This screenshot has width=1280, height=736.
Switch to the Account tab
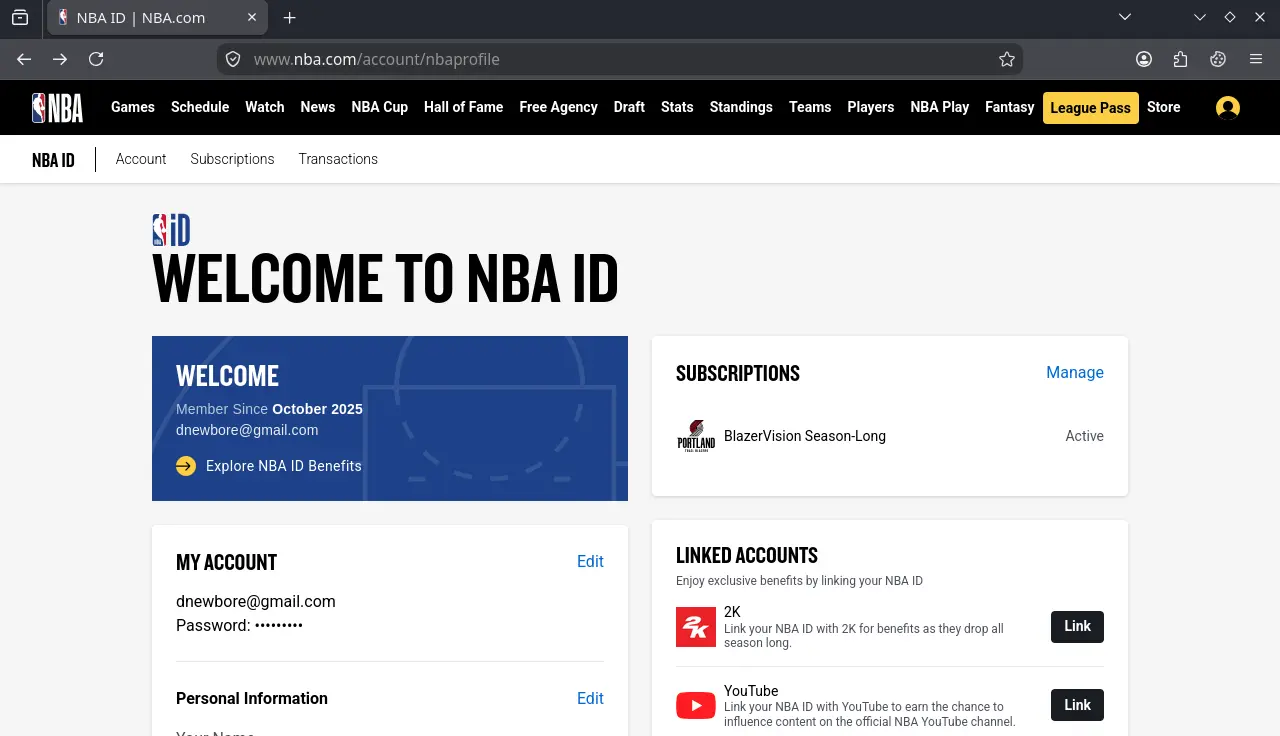(x=141, y=159)
